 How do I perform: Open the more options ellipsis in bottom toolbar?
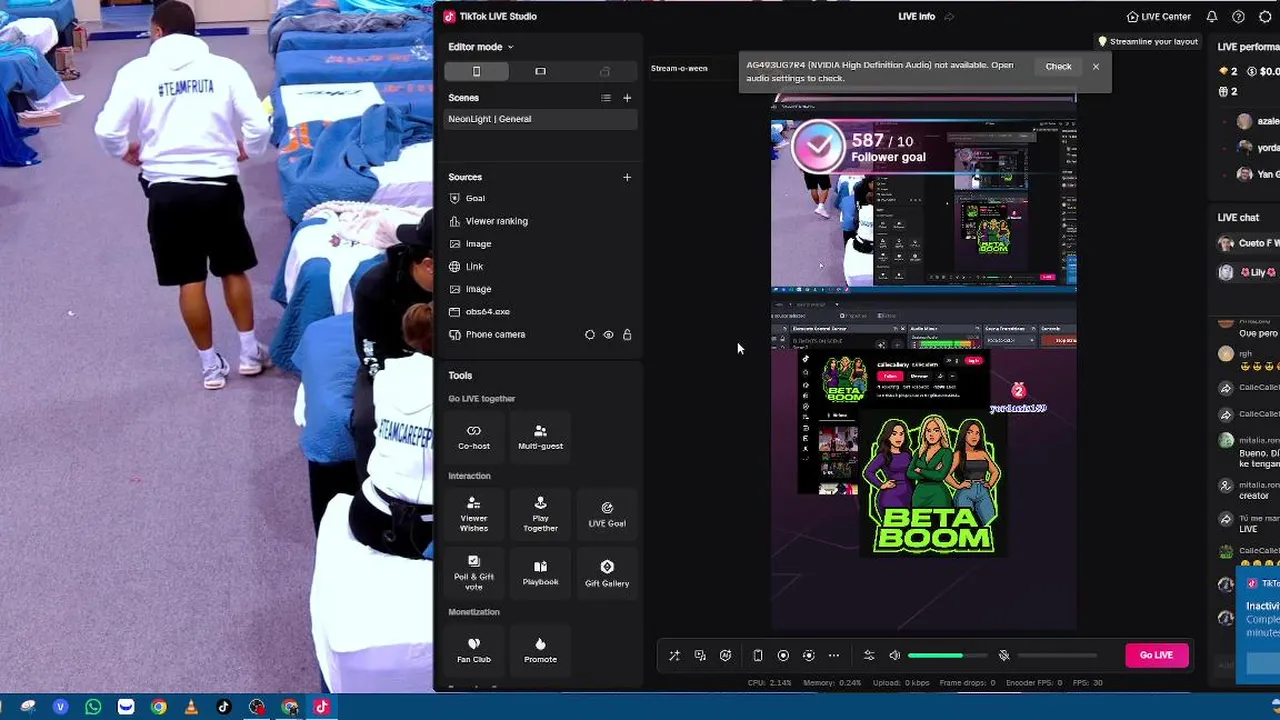(834, 656)
